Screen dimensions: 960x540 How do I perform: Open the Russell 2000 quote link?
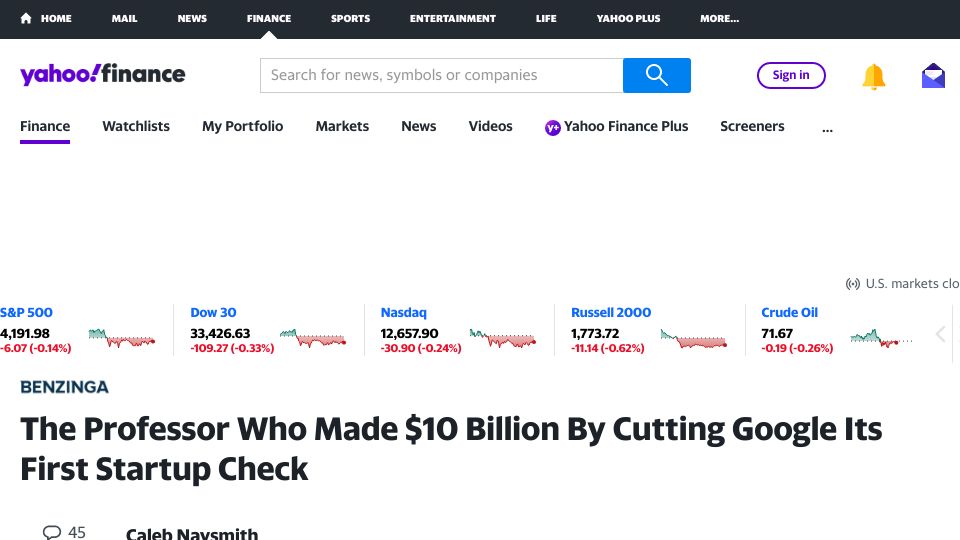[x=611, y=312]
